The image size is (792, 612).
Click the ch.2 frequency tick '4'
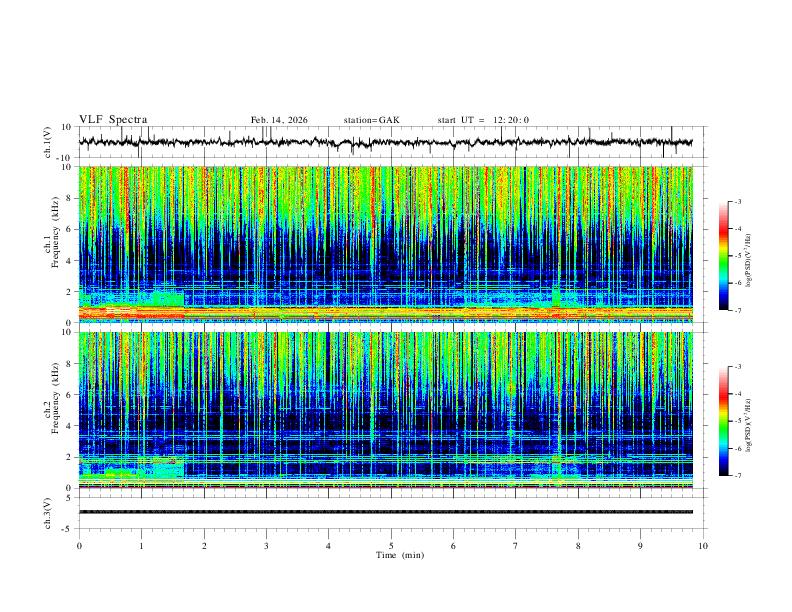[x=69, y=426]
